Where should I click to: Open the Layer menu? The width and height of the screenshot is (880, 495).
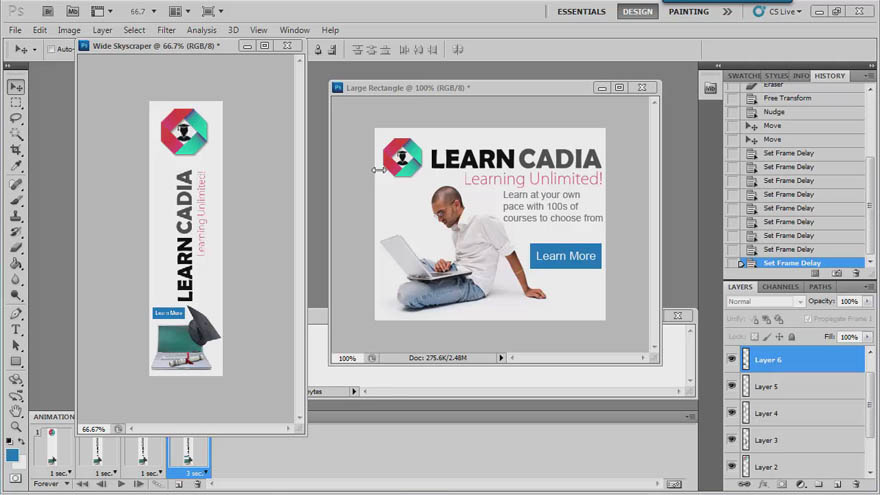click(102, 30)
